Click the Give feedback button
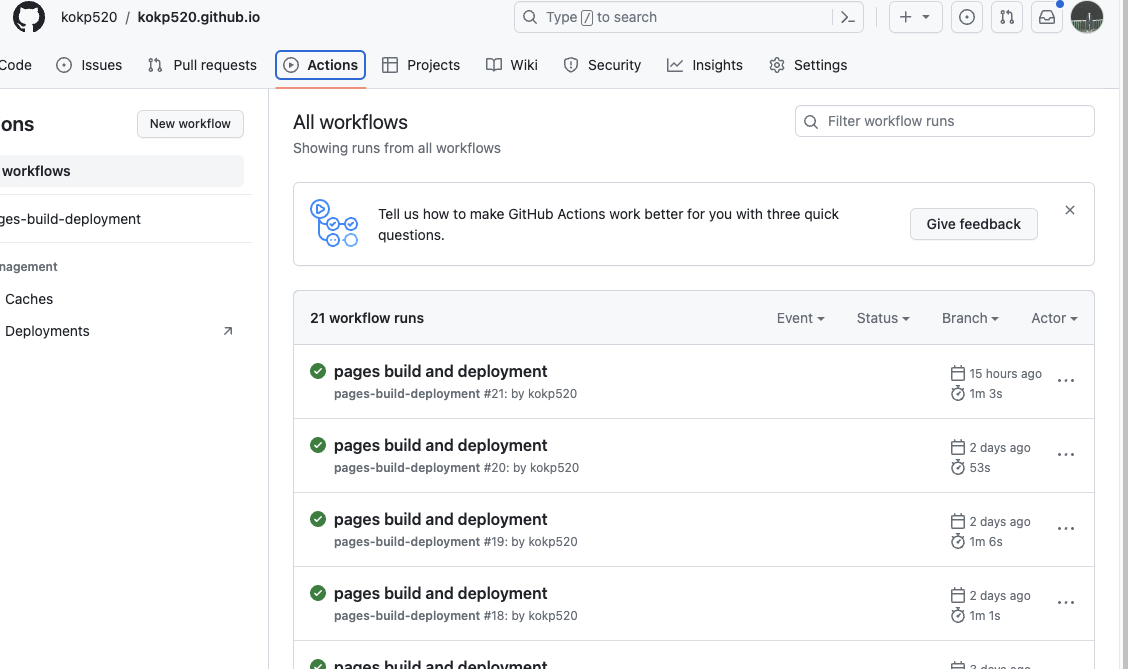Screen dimensions: 1128x669 (x=973, y=224)
